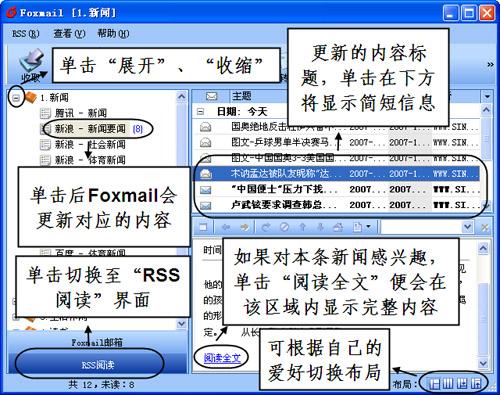Click the down arrow icon in the preview toolbar
This screenshot has height=395, width=500.
coord(321,227)
